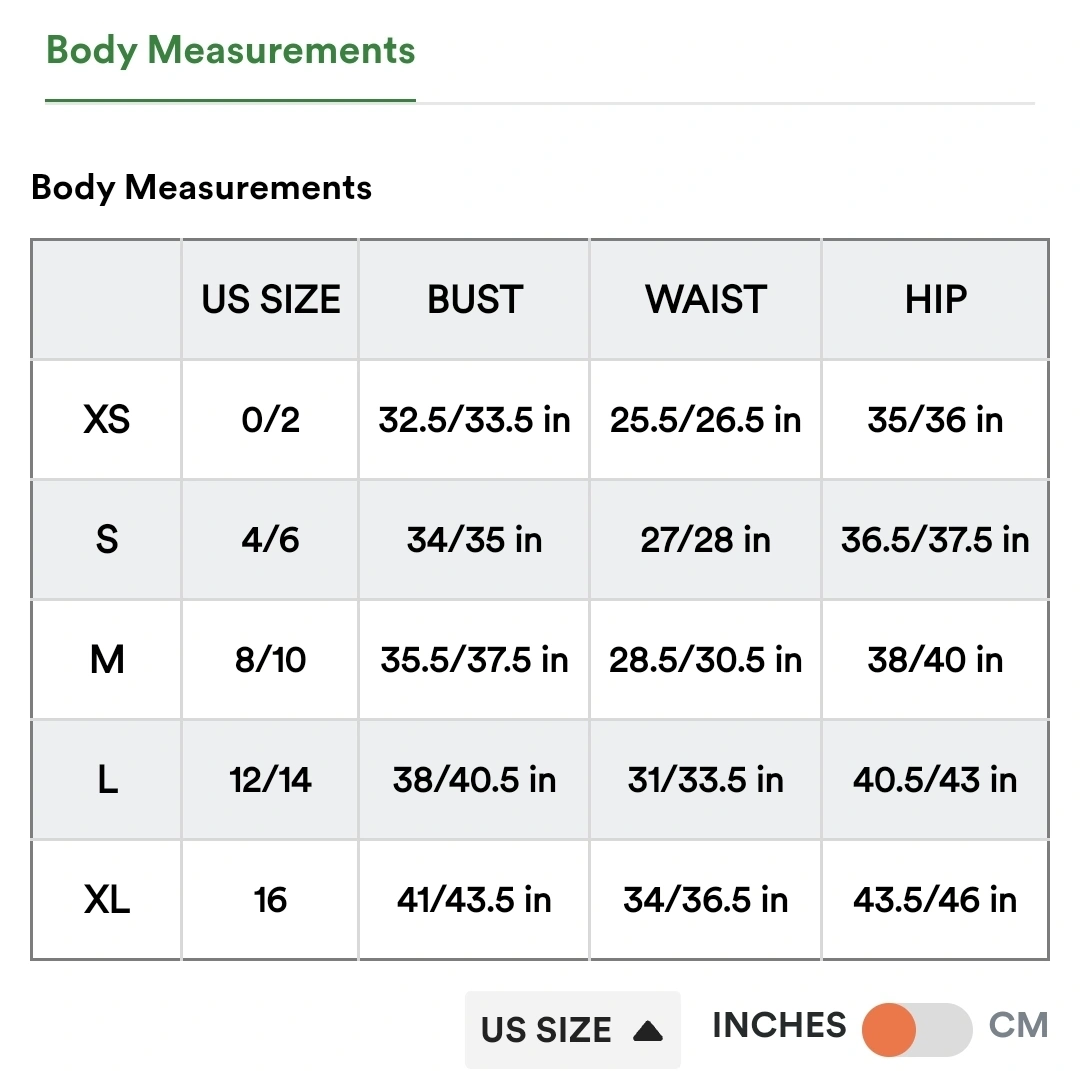
Task: Click the WAIST column header
Action: pyautogui.click(x=706, y=300)
